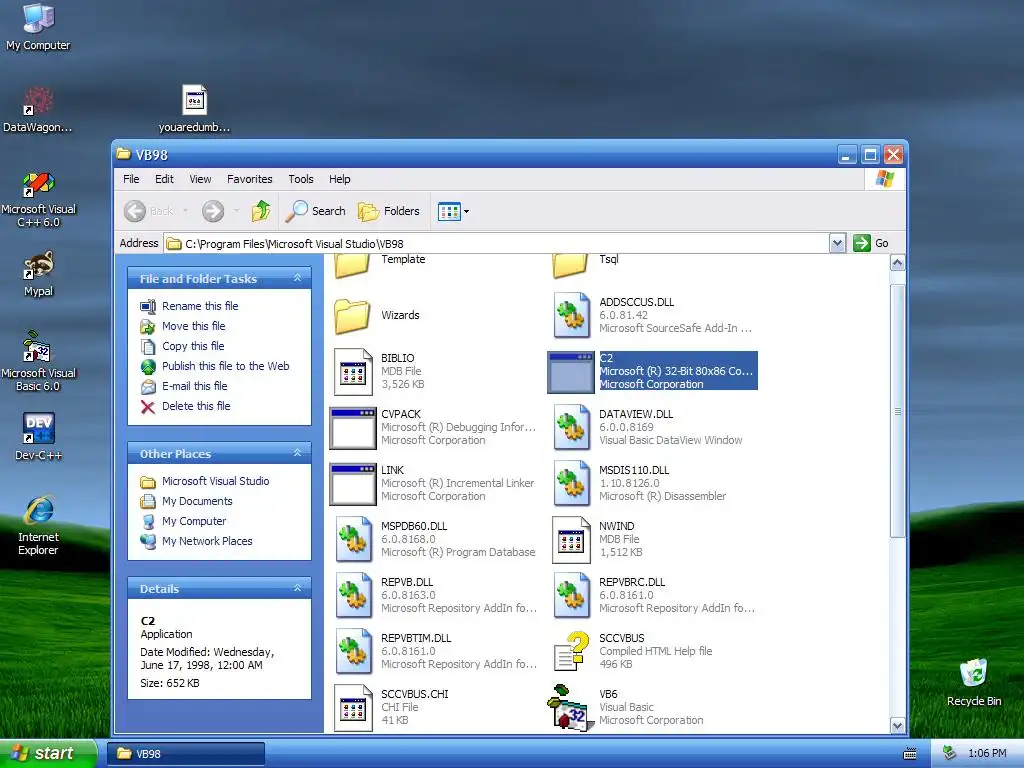Click Copy this file link
Image resolution: width=1024 pixels, height=768 pixels.
tap(193, 346)
